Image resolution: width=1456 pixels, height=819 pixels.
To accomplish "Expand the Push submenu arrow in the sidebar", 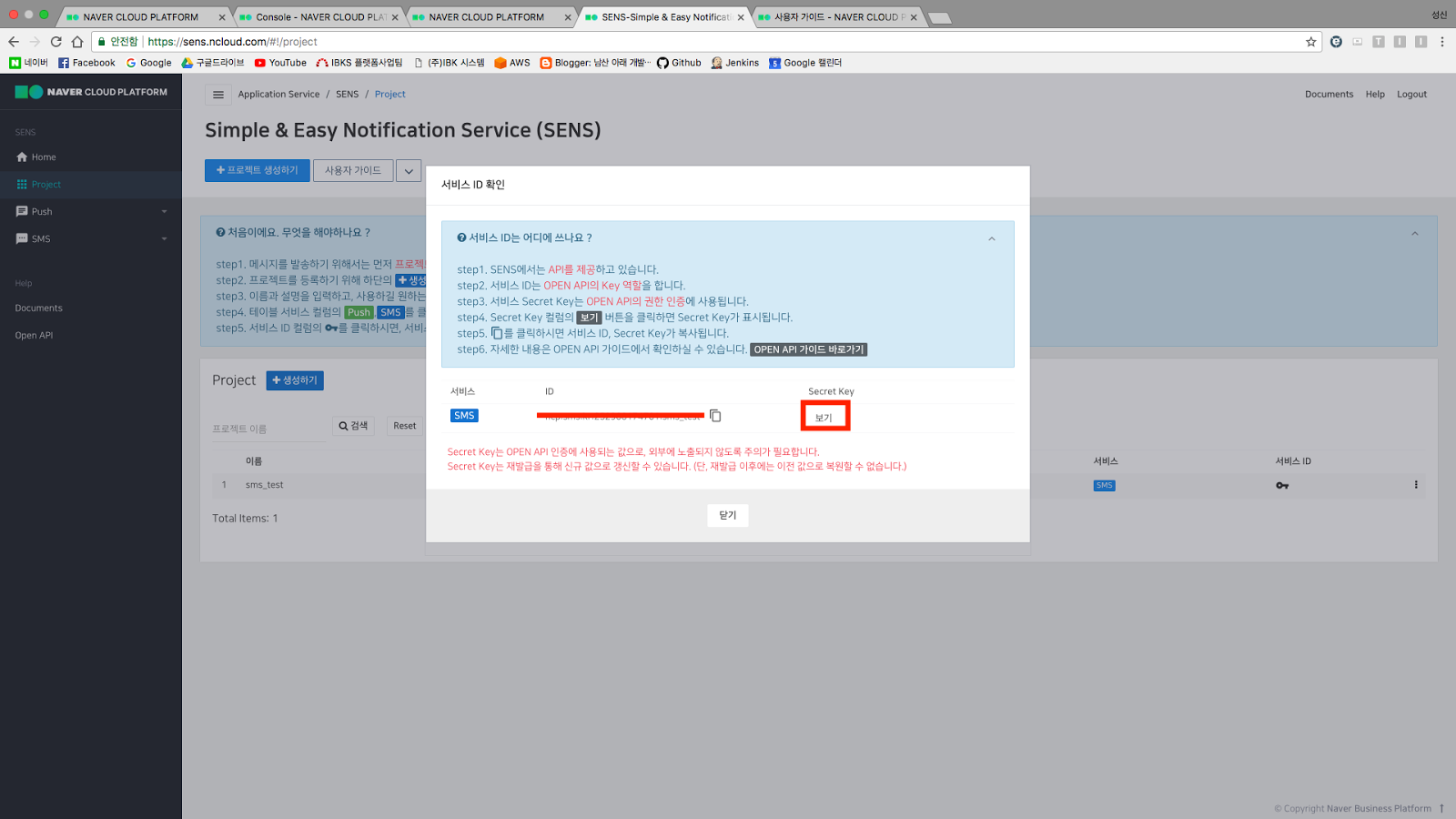I will tap(165, 212).
